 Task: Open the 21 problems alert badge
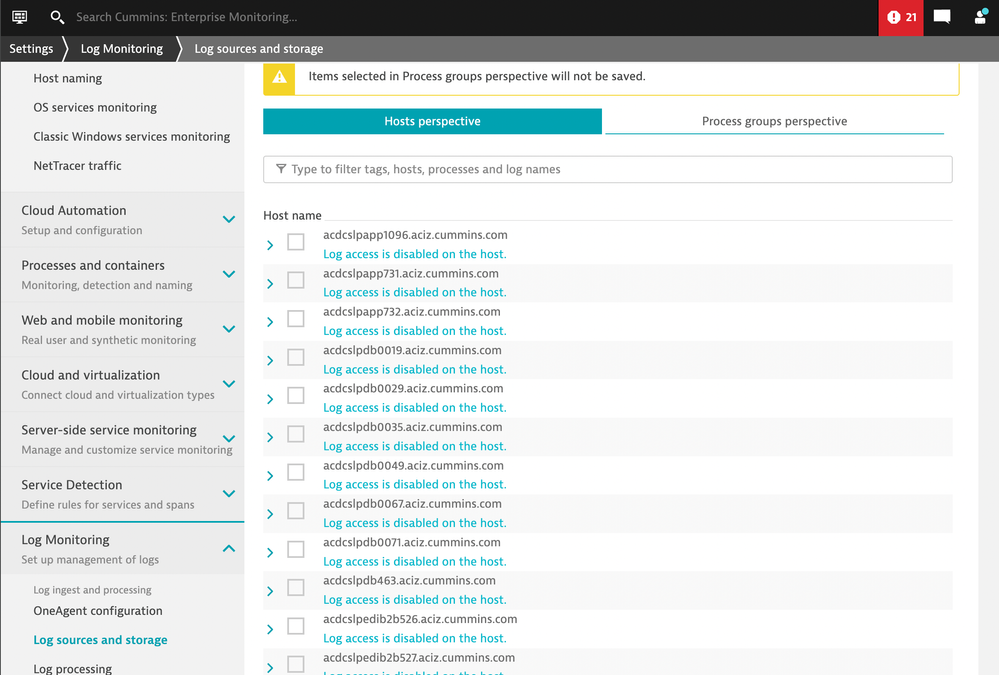point(901,17)
